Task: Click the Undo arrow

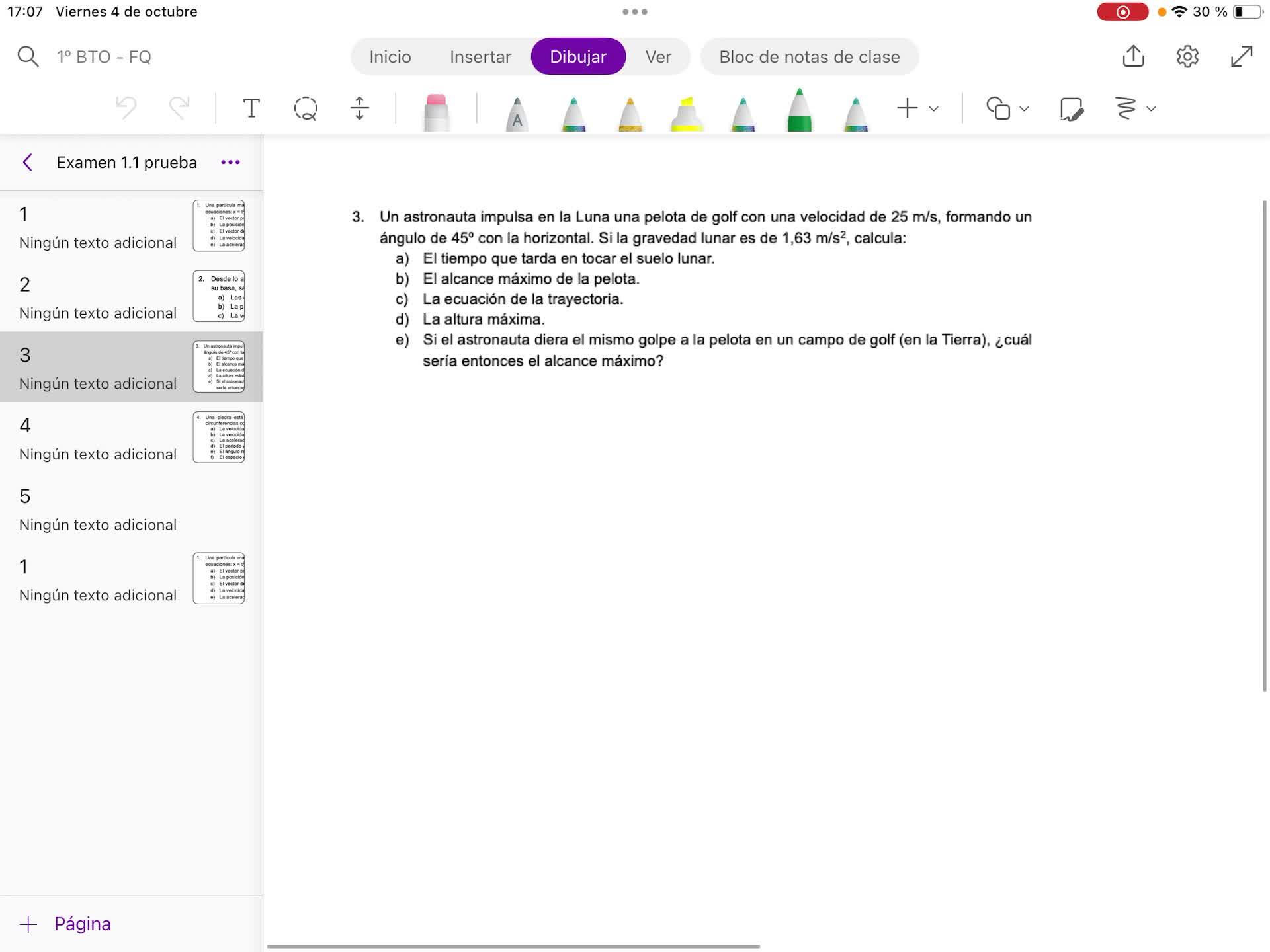Action: [x=126, y=107]
